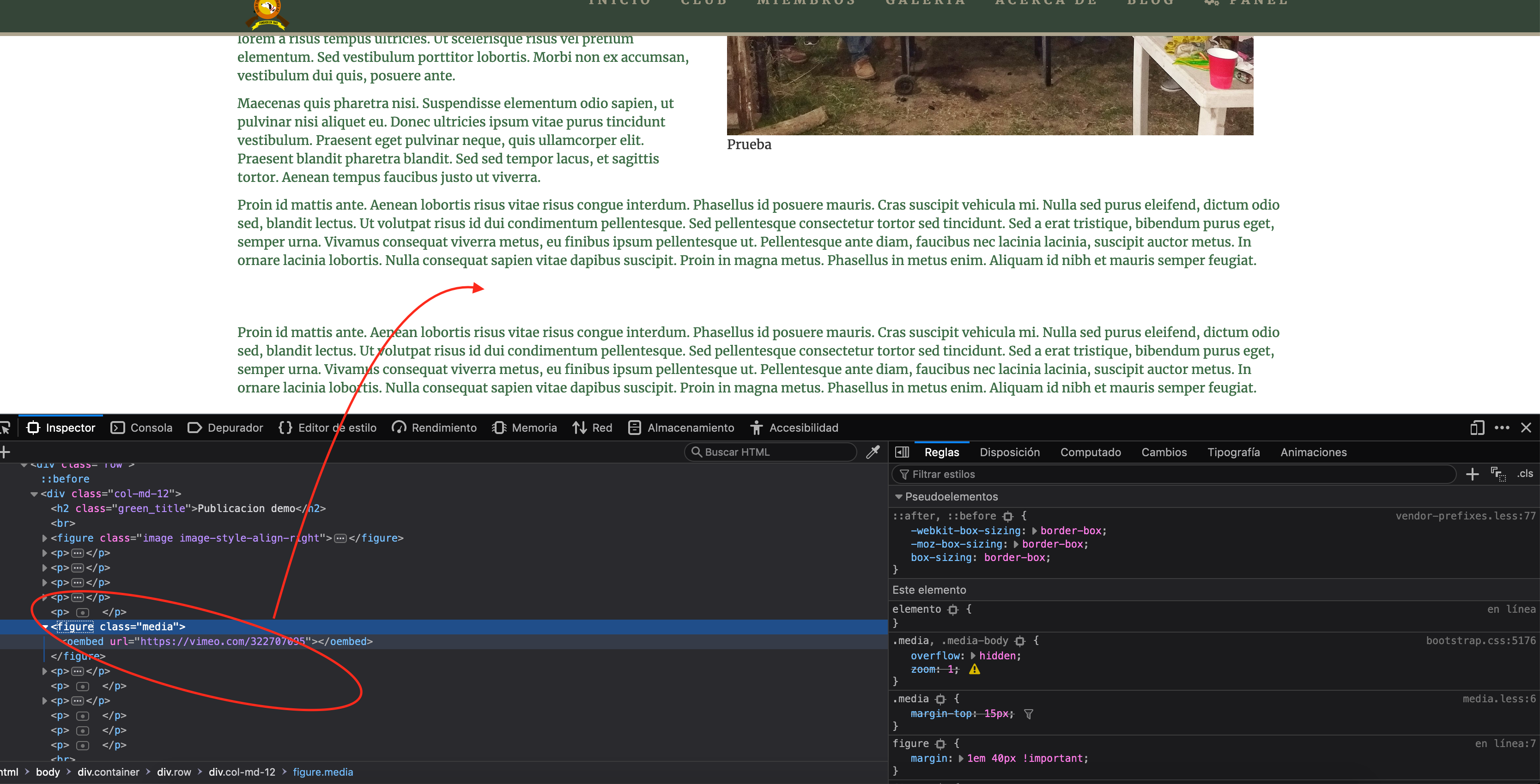Open bootstrap.css:5176 source link
This screenshot has width=1540, height=784.
[x=1480, y=640]
